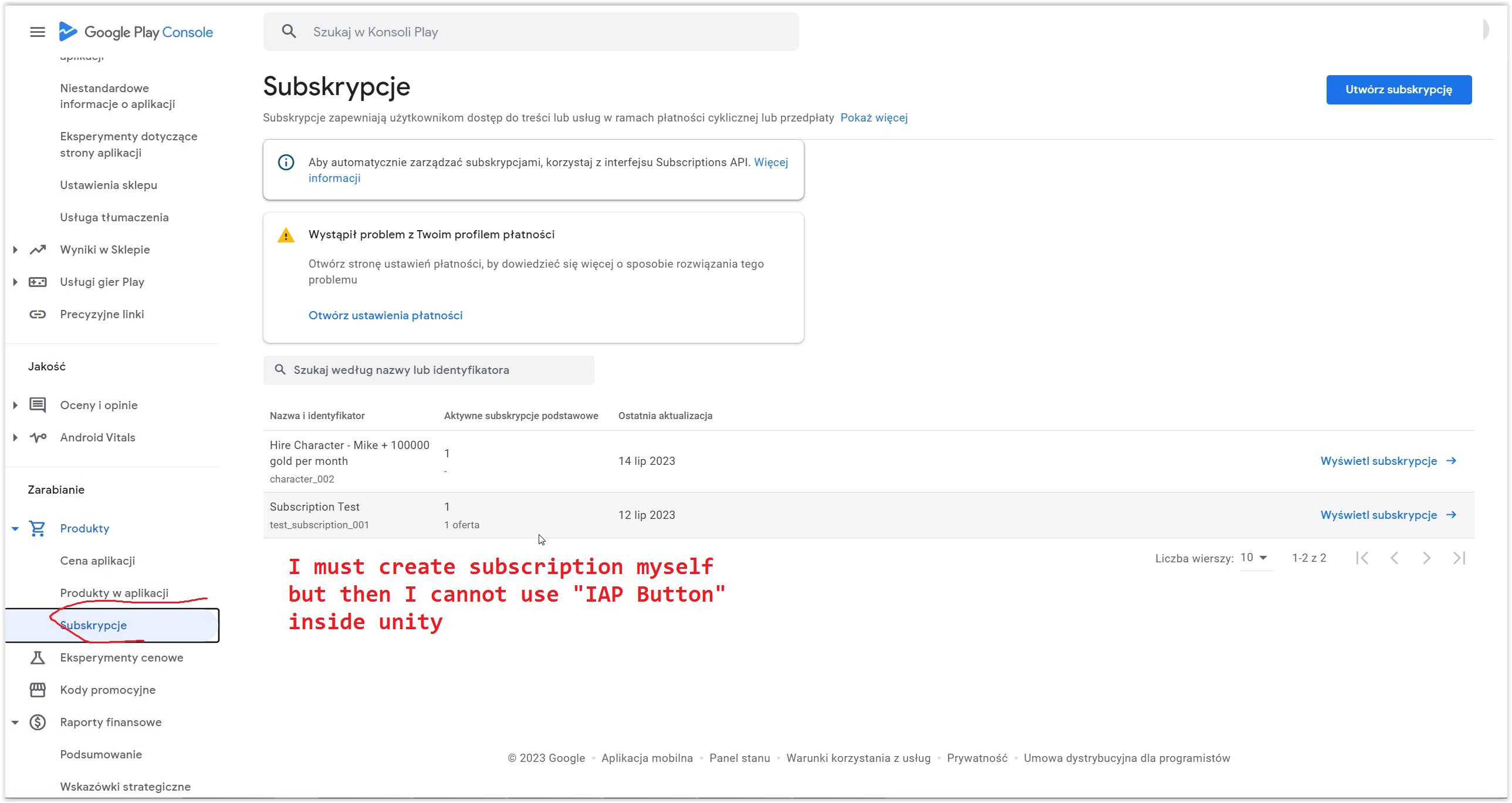Expand the Oceny i opinie section

pyautogui.click(x=15, y=405)
